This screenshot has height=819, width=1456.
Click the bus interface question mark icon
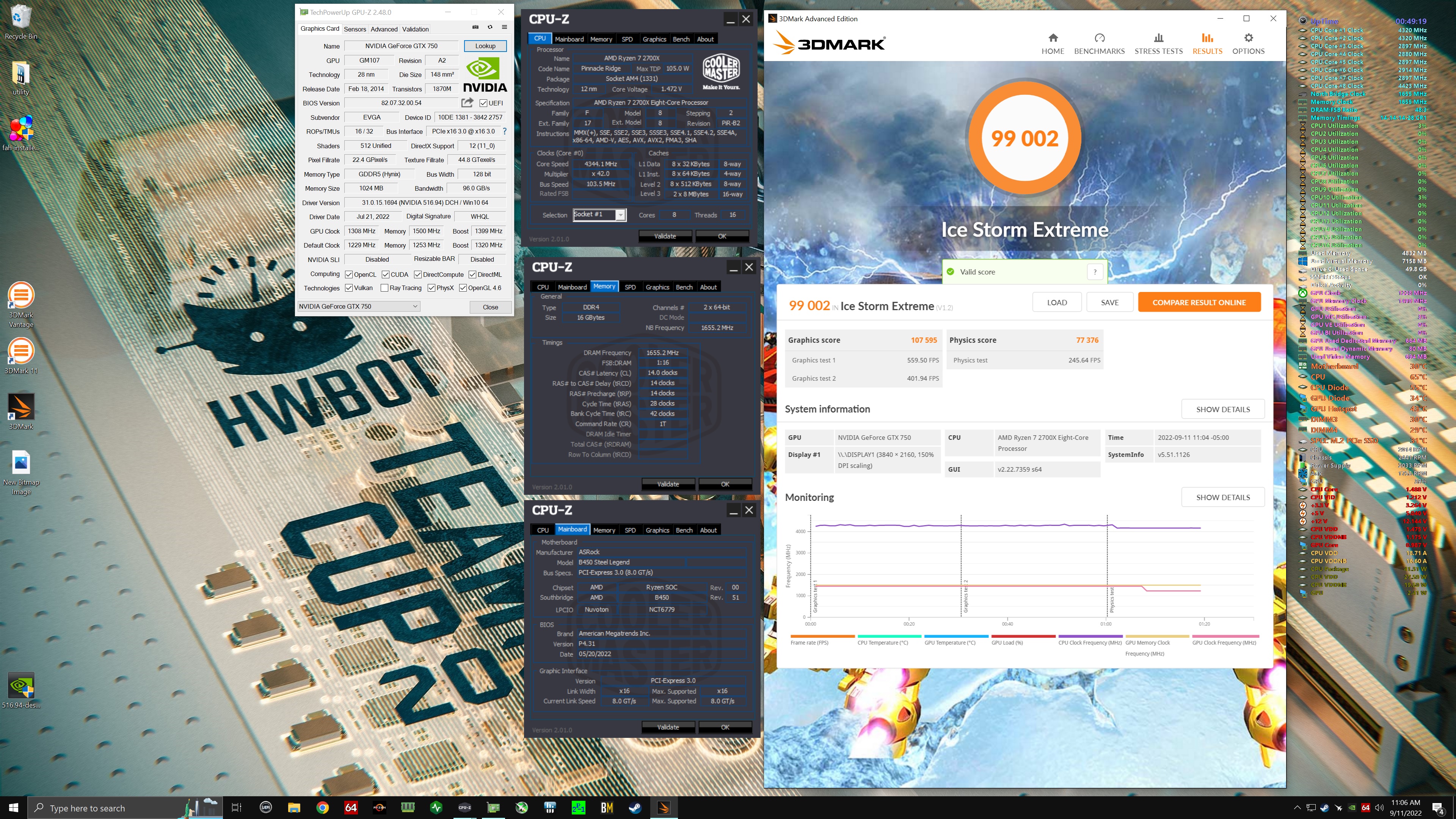click(505, 131)
